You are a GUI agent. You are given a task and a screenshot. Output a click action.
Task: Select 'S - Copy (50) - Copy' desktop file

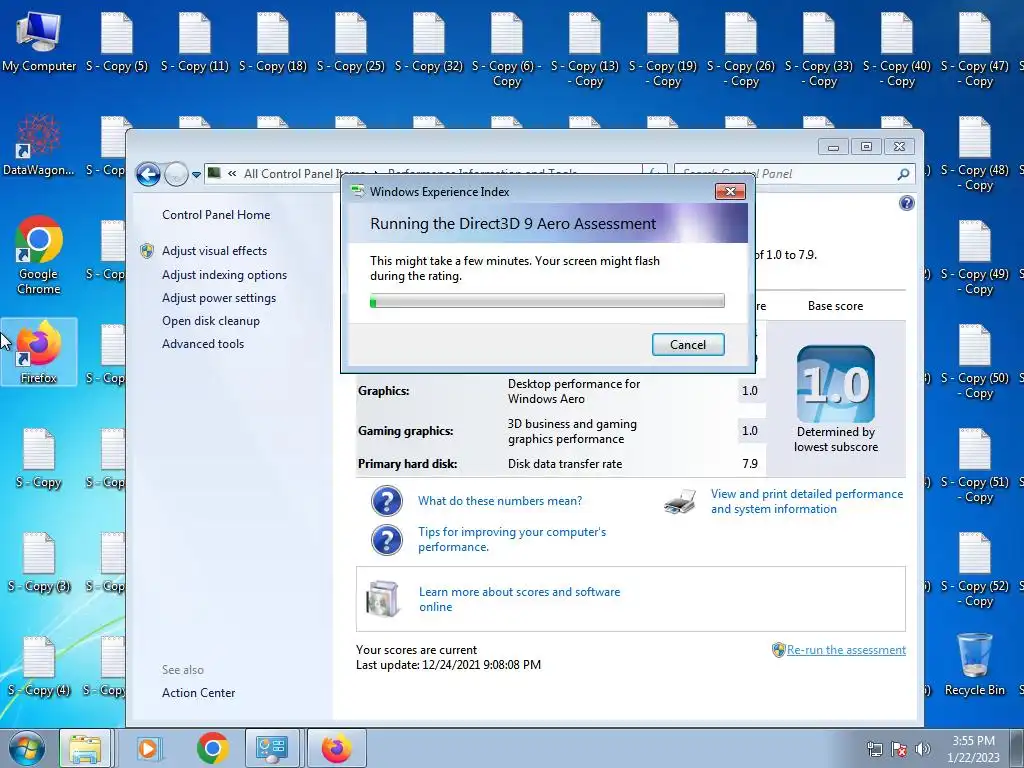click(974, 361)
